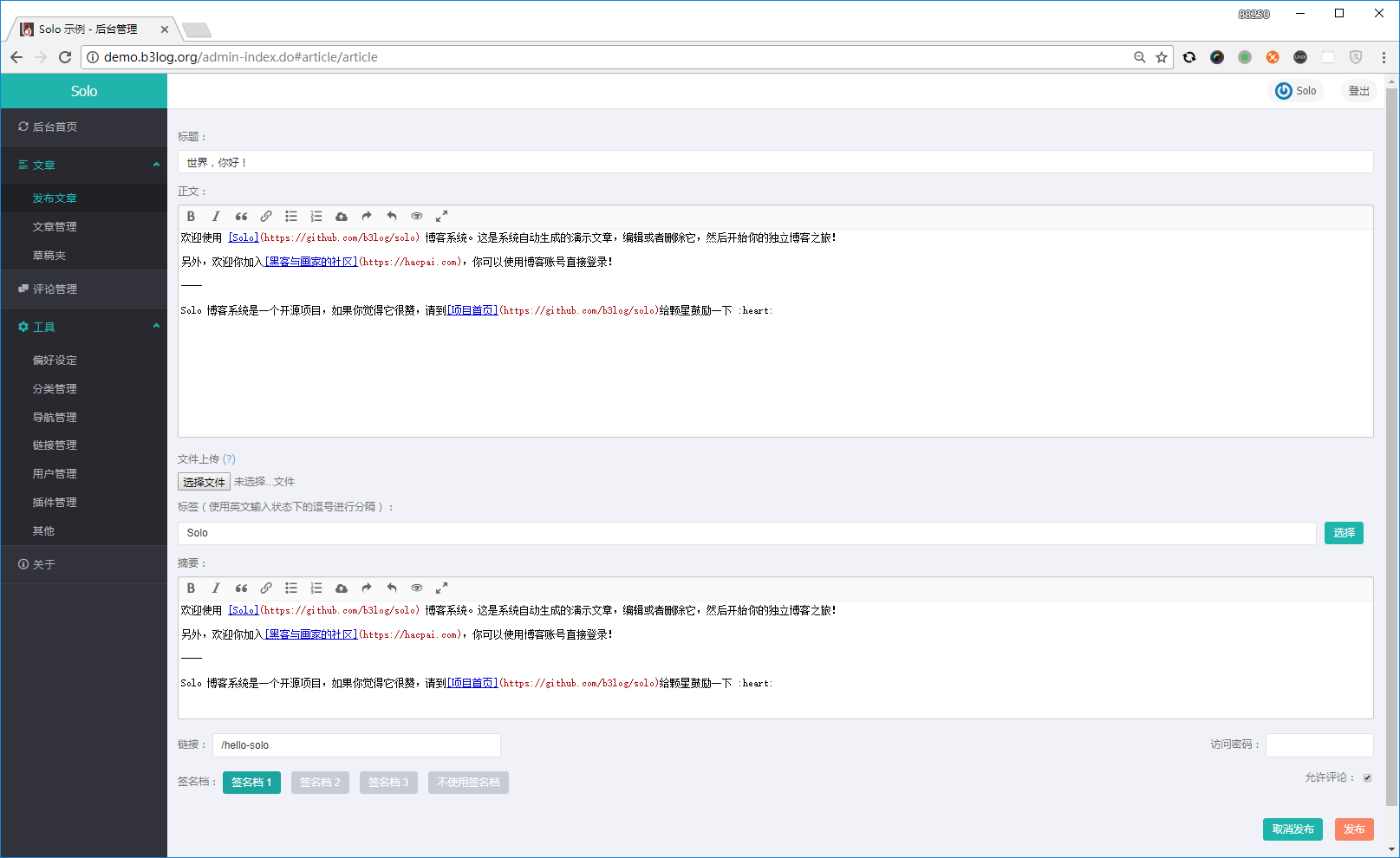Viewport: 1400px width, 858px height.
Task: Select 签名档 1
Action: 251,783
